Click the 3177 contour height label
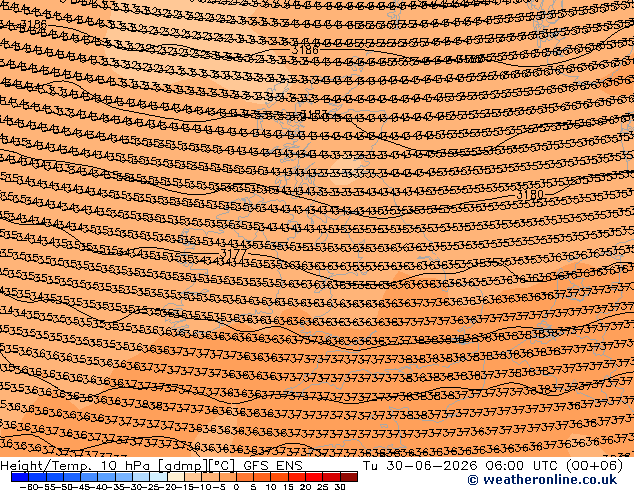Viewport: 634px width, 490px height. pyautogui.click(x=234, y=254)
